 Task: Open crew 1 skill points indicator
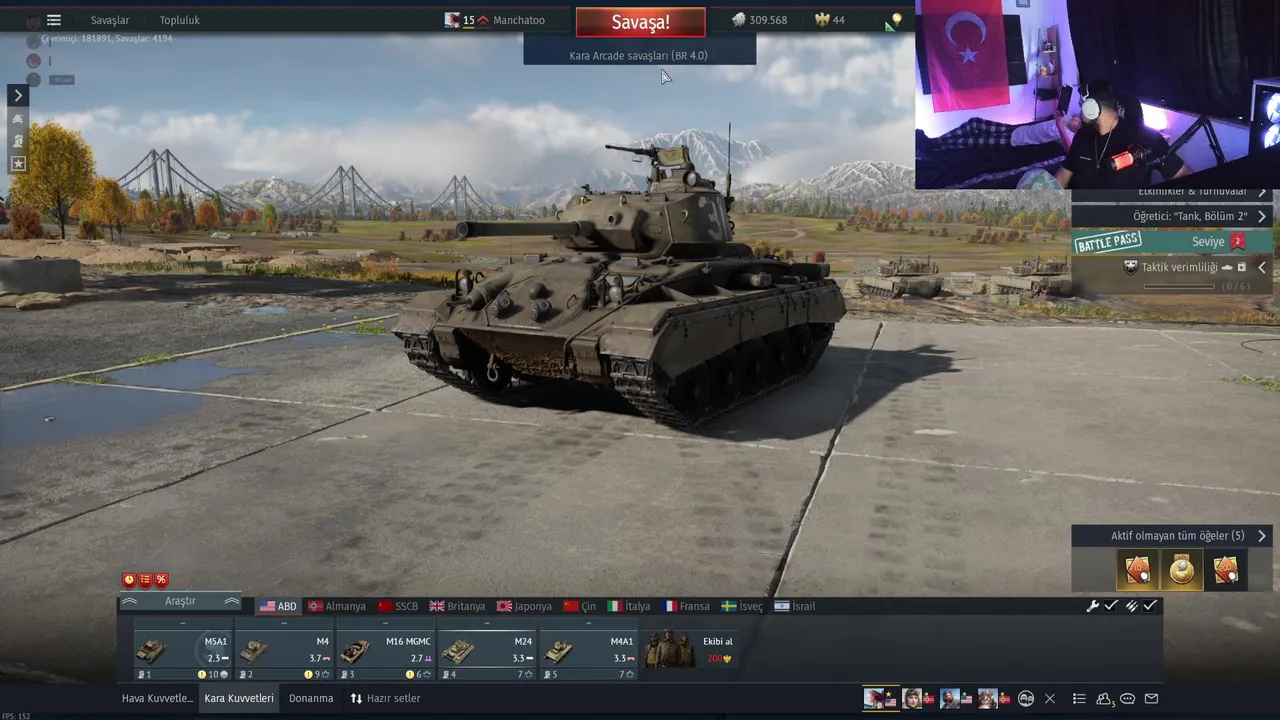(x=213, y=675)
